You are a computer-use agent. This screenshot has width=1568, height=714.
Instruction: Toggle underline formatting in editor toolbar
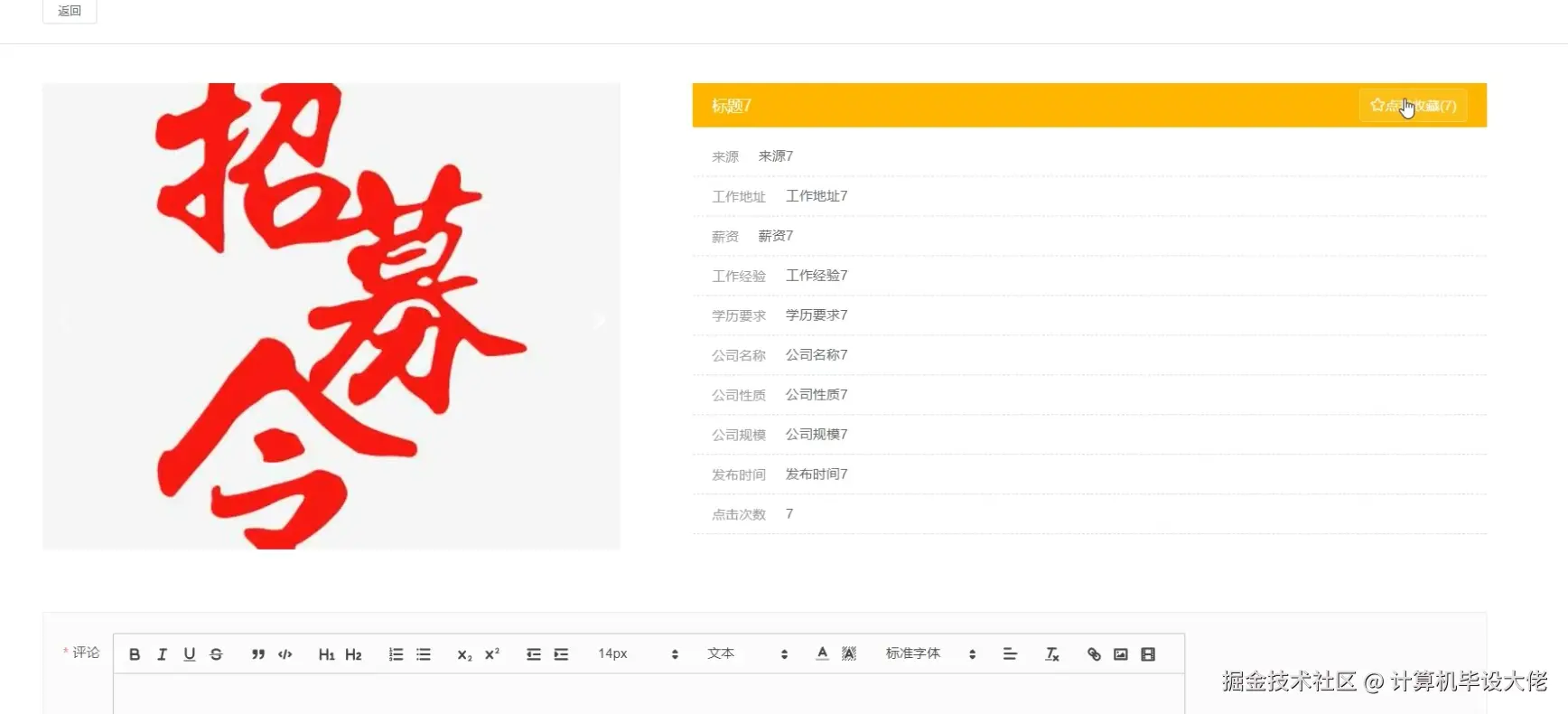(189, 654)
